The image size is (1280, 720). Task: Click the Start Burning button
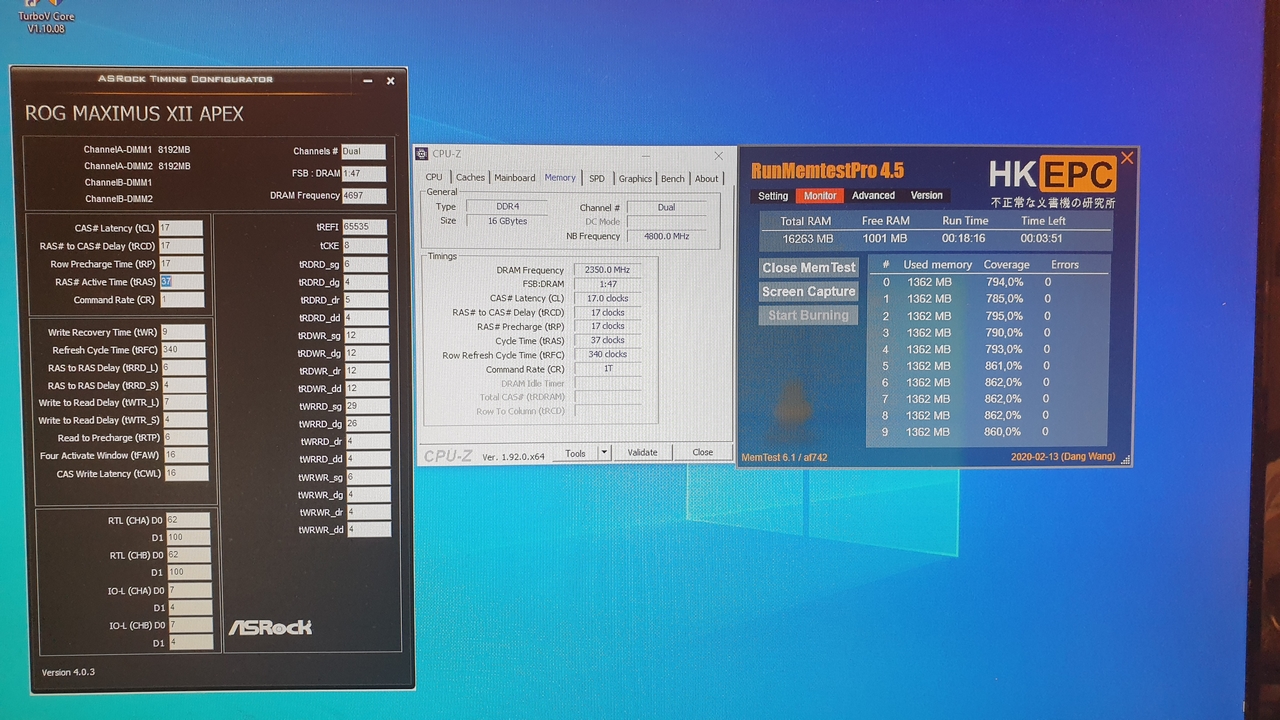pos(809,316)
